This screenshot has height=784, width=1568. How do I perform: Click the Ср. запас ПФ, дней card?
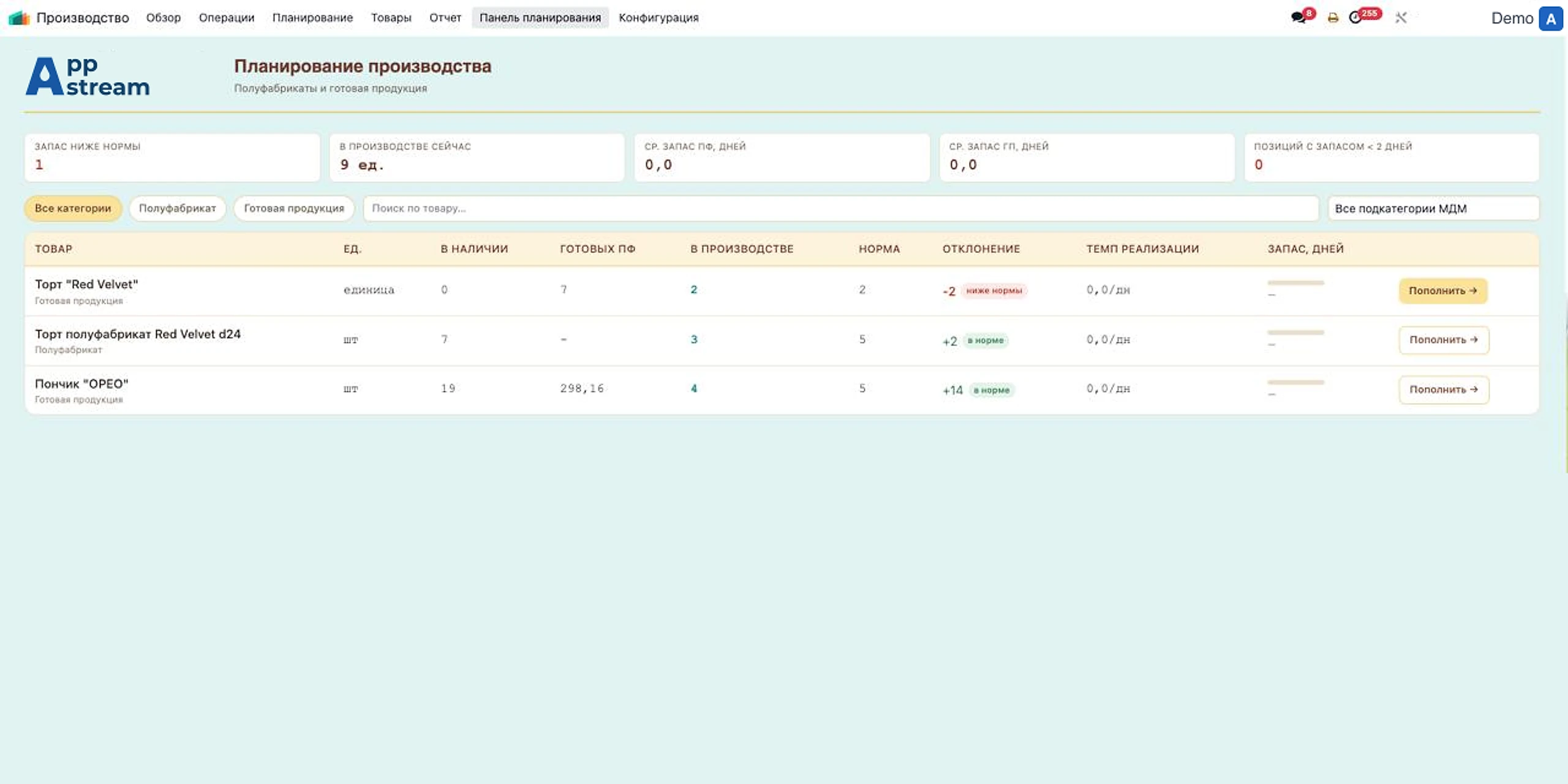pos(782,157)
